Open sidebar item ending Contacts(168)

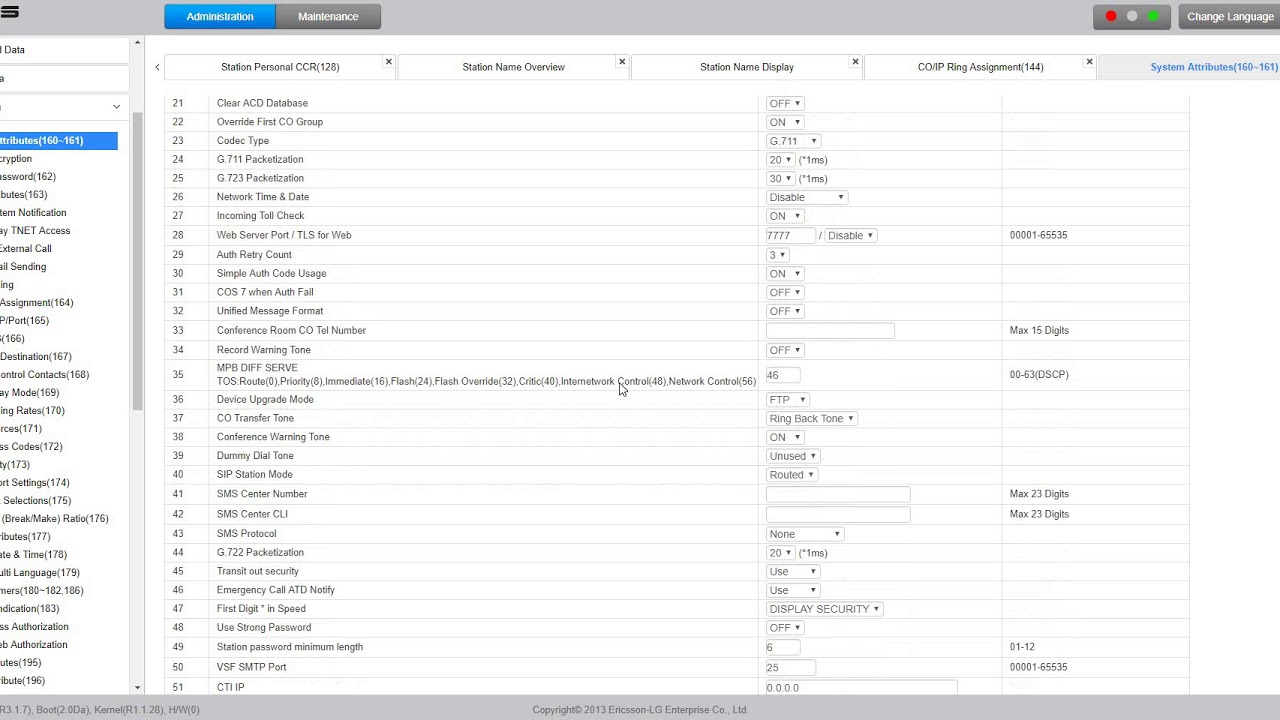coord(44,375)
